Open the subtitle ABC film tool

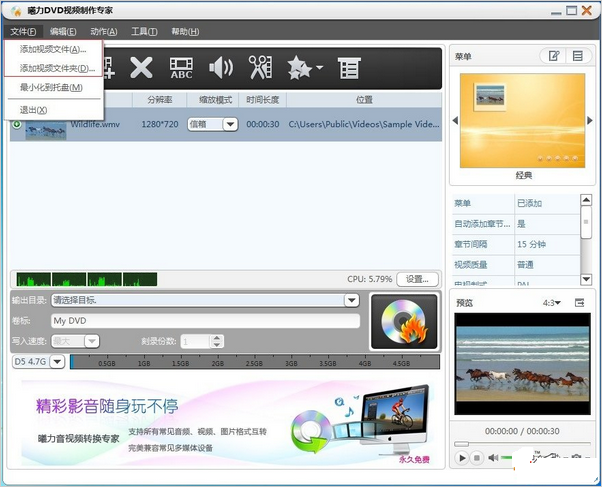[182, 68]
